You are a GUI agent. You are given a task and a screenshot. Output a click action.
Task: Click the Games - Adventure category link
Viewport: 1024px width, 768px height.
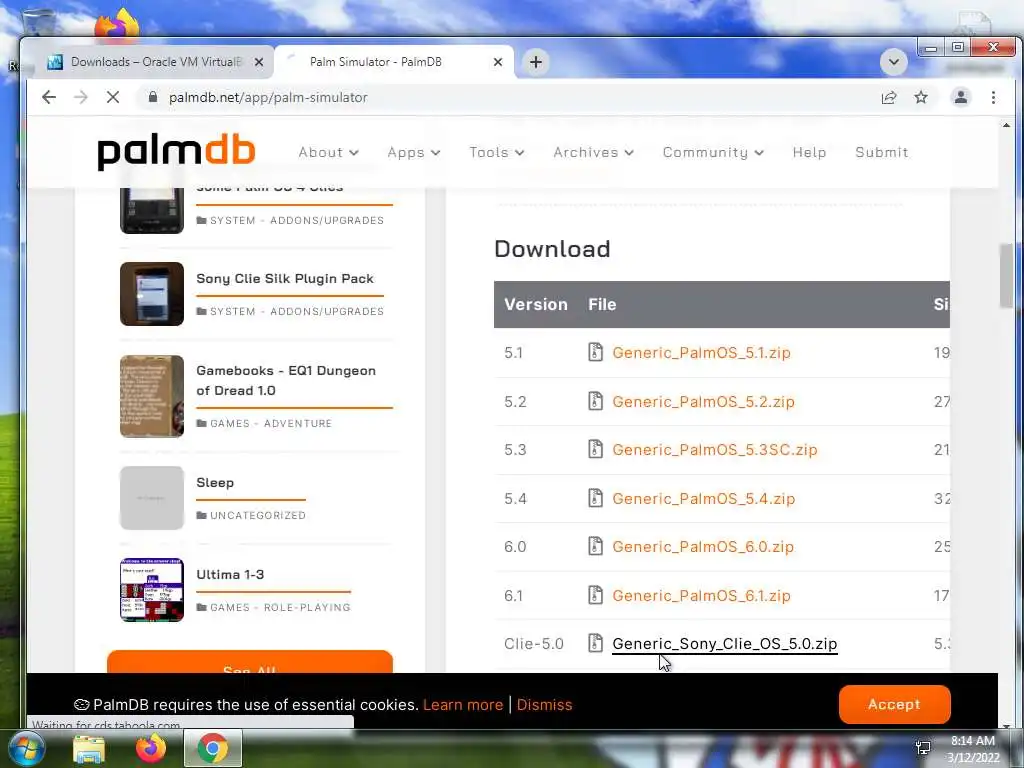pyautogui.click(x=270, y=423)
